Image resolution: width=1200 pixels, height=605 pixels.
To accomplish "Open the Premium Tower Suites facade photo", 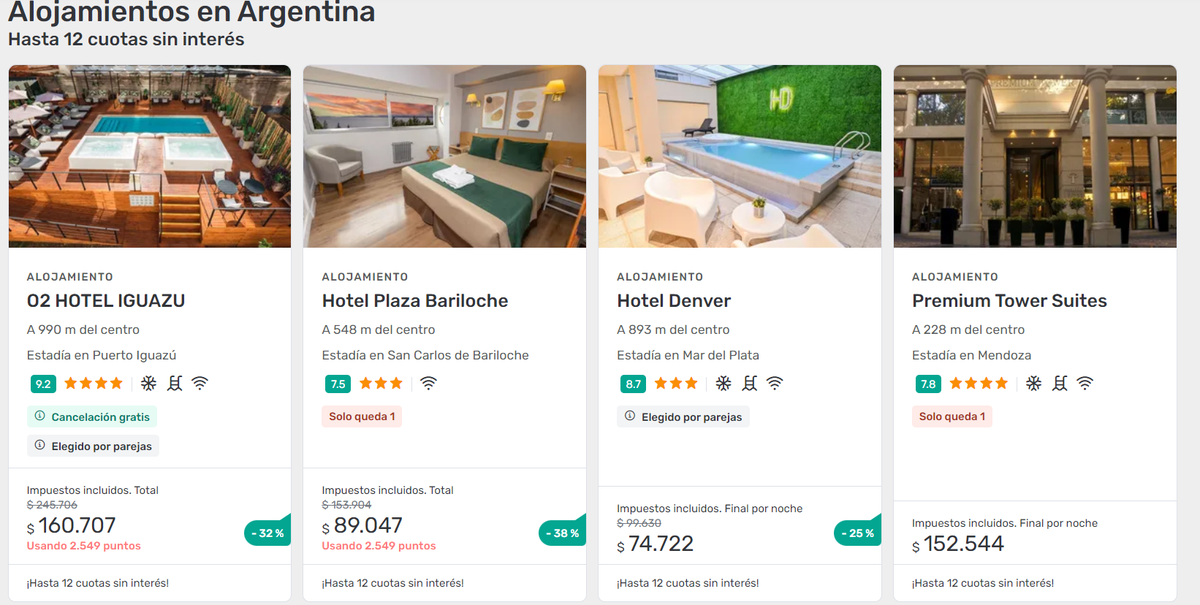I will point(1034,156).
